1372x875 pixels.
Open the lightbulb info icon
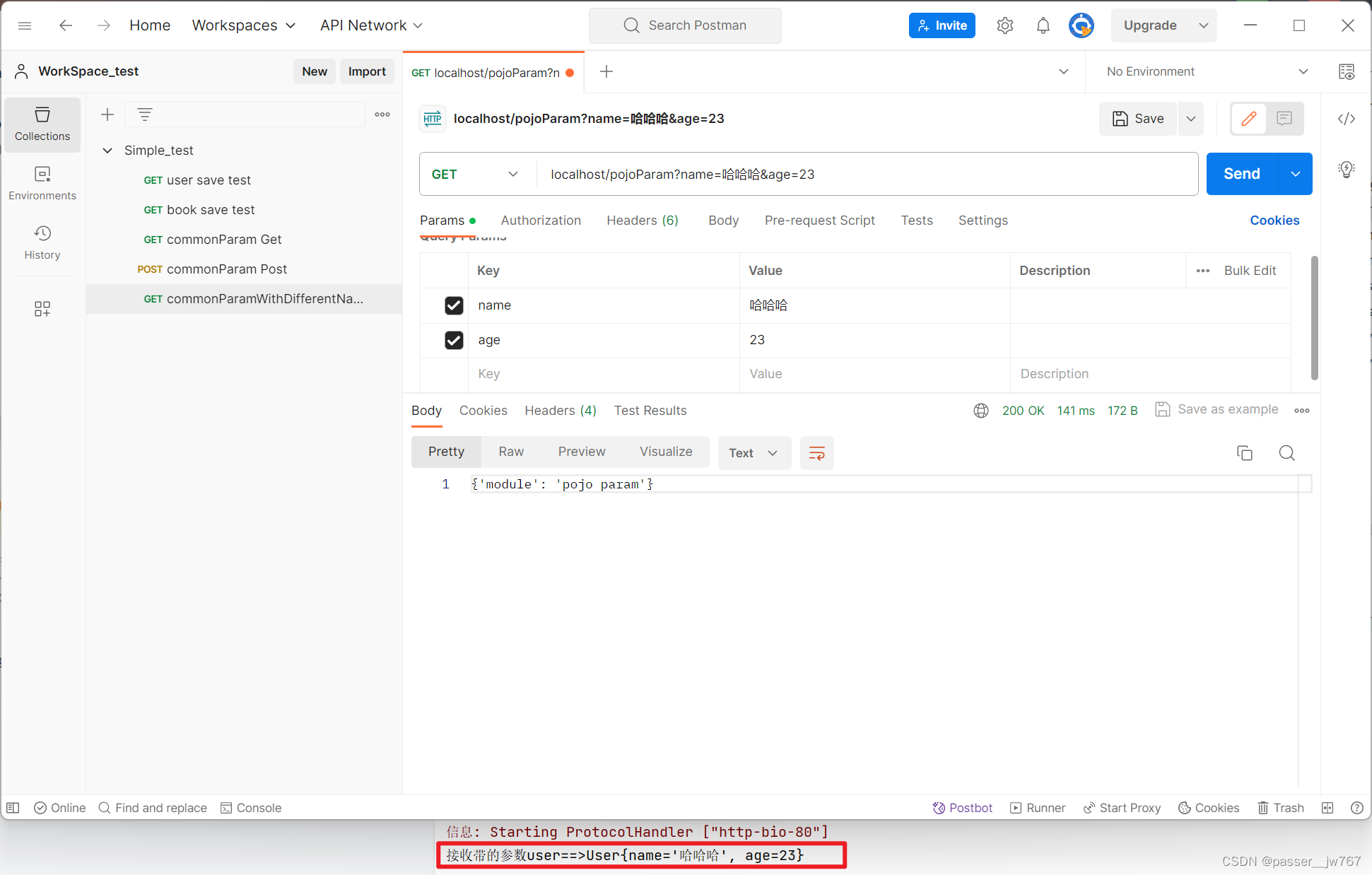(1347, 170)
